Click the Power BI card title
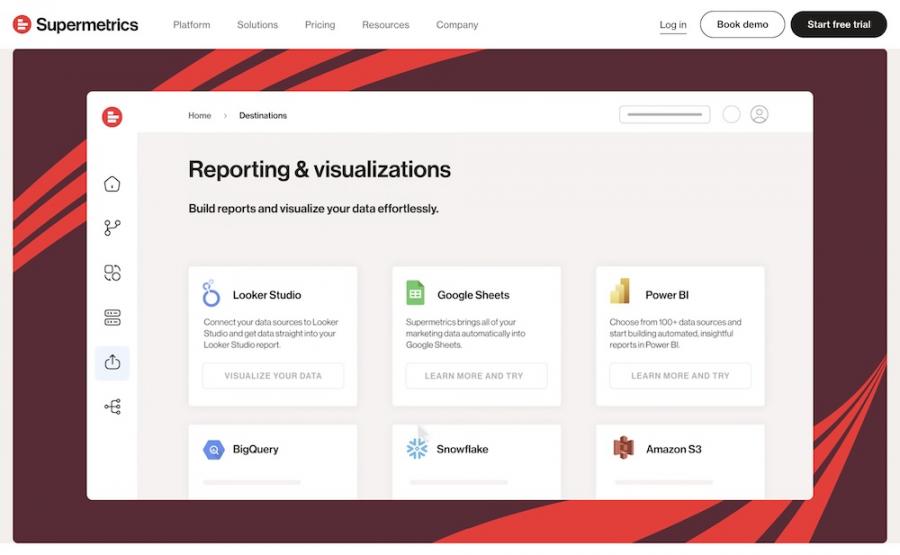Image resolution: width=900 pixels, height=555 pixels. (x=667, y=295)
